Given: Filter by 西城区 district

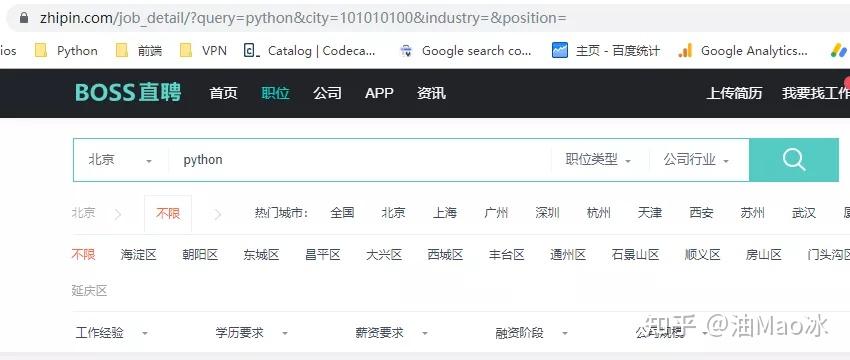Looking at the screenshot, I should pos(445,254).
